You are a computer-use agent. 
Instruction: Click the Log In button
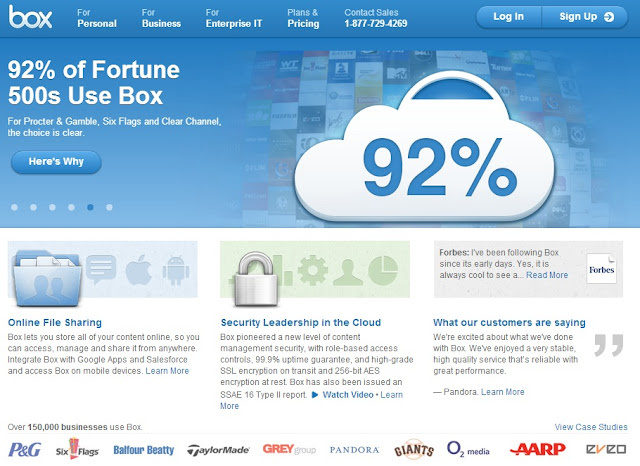(x=509, y=17)
